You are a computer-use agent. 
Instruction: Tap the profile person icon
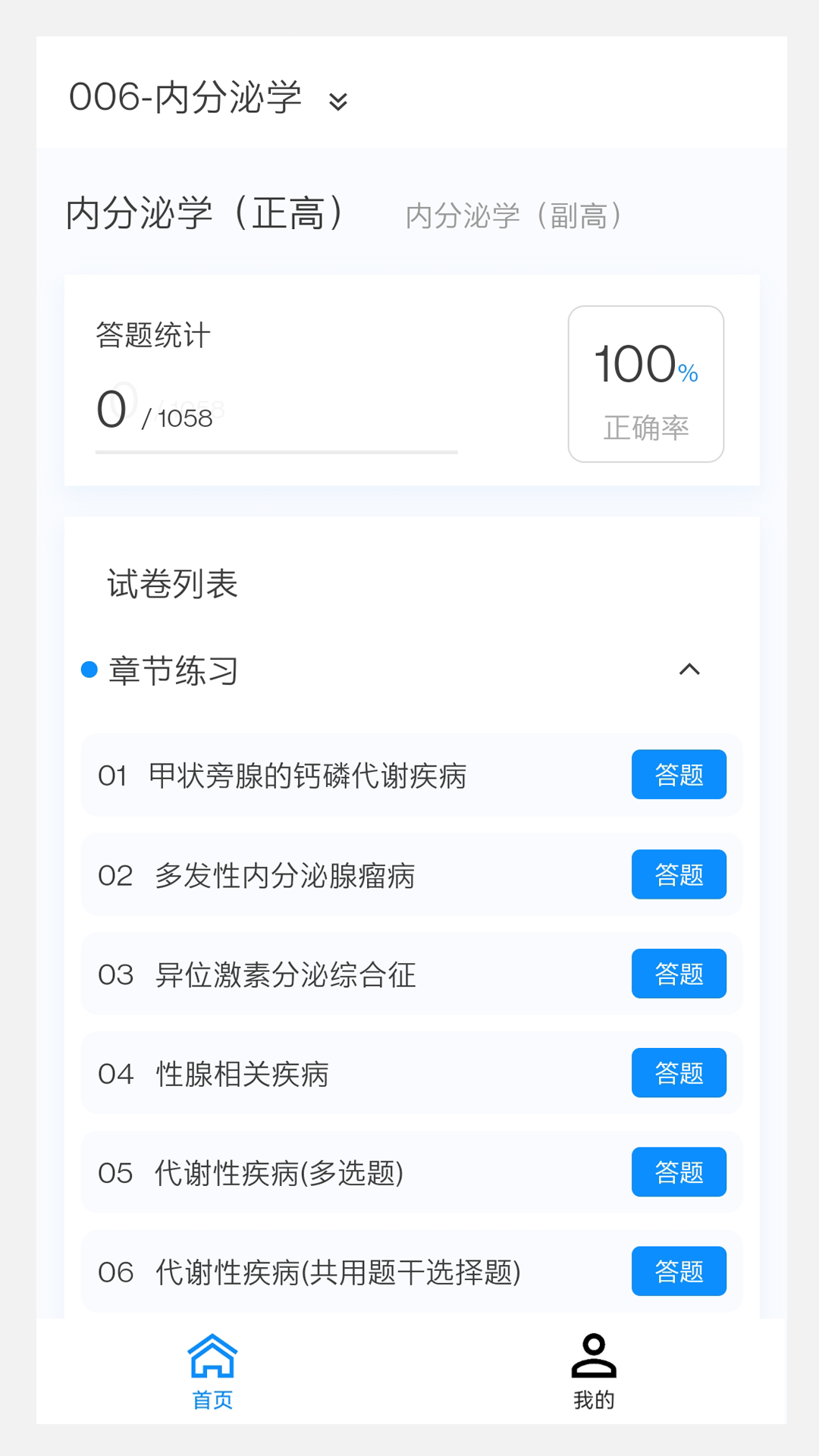pyautogui.click(x=593, y=1356)
